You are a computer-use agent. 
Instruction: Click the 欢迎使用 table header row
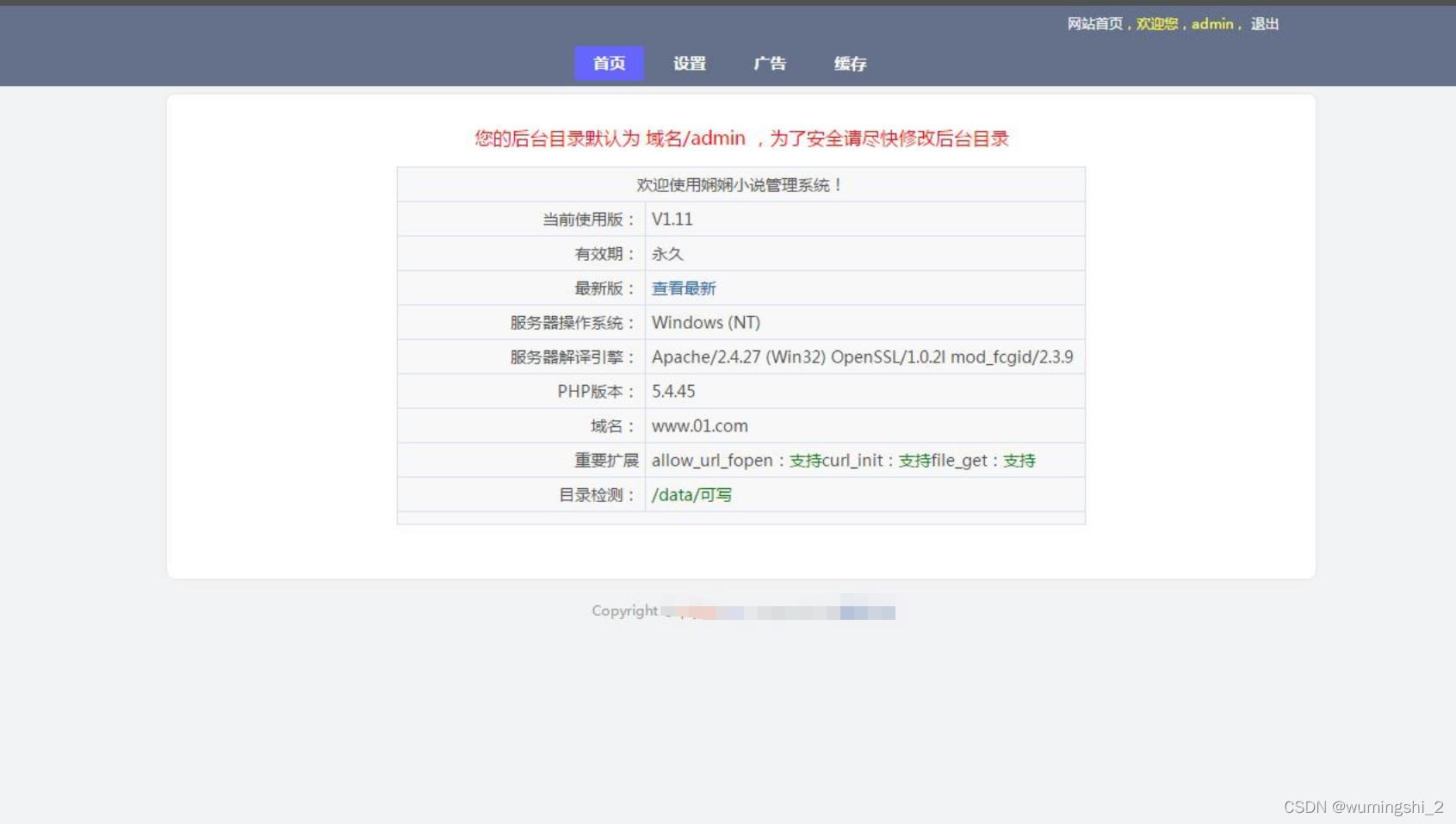pos(741,184)
